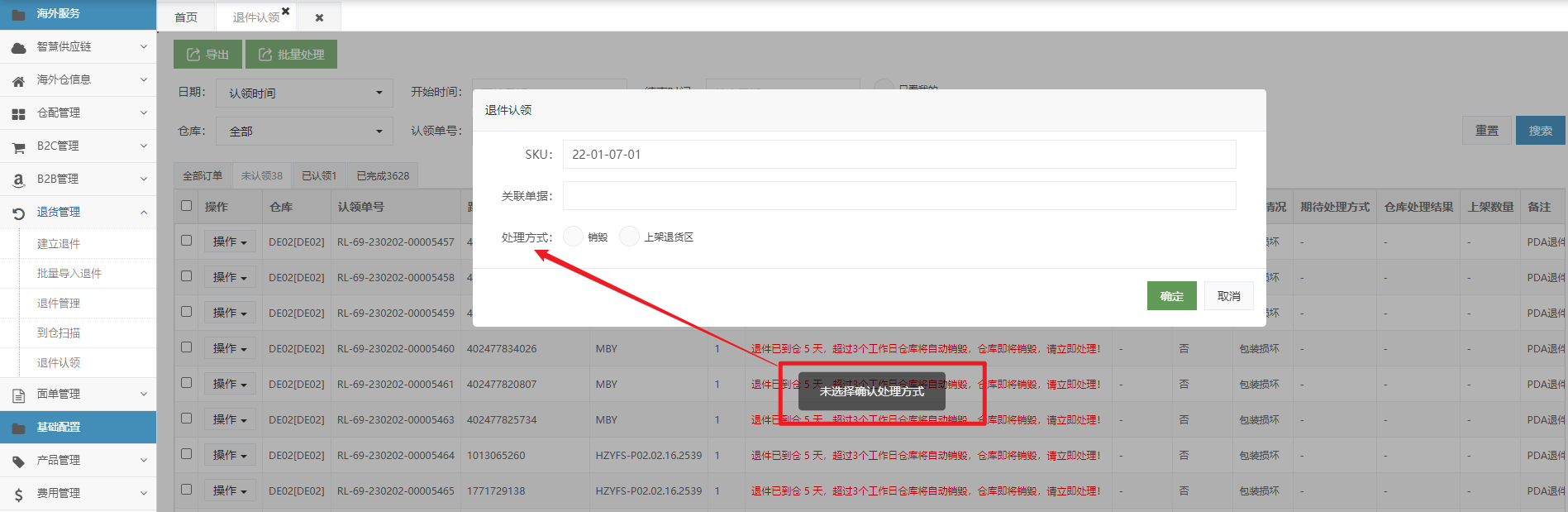Expand the 面单管理 menu chevron
This screenshot has width=1568, height=512.
click(x=143, y=395)
